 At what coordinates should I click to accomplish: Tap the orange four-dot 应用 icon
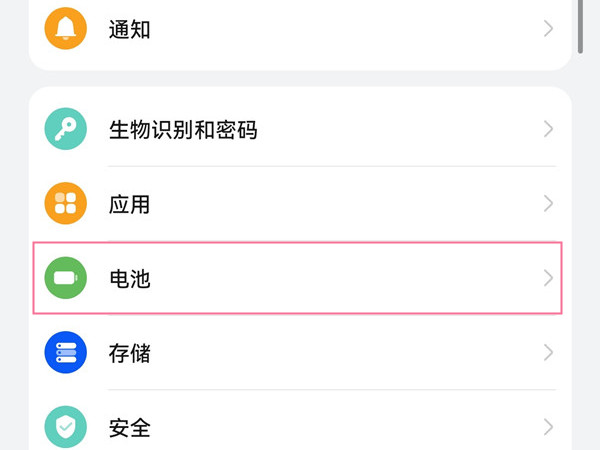tap(66, 204)
